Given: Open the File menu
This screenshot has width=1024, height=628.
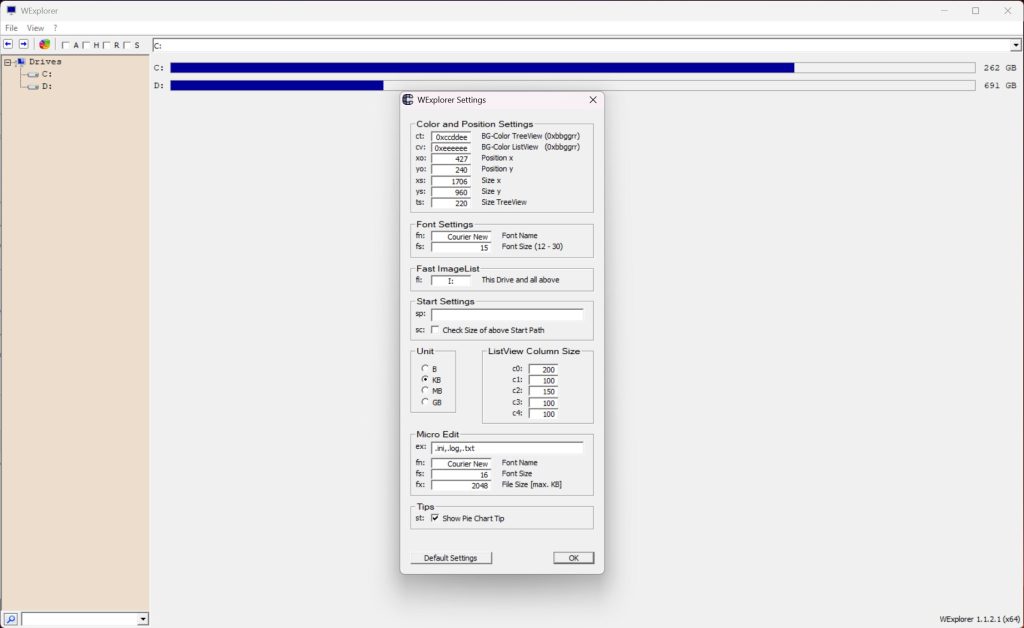Looking at the screenshot, I should (x=11, y=28).
